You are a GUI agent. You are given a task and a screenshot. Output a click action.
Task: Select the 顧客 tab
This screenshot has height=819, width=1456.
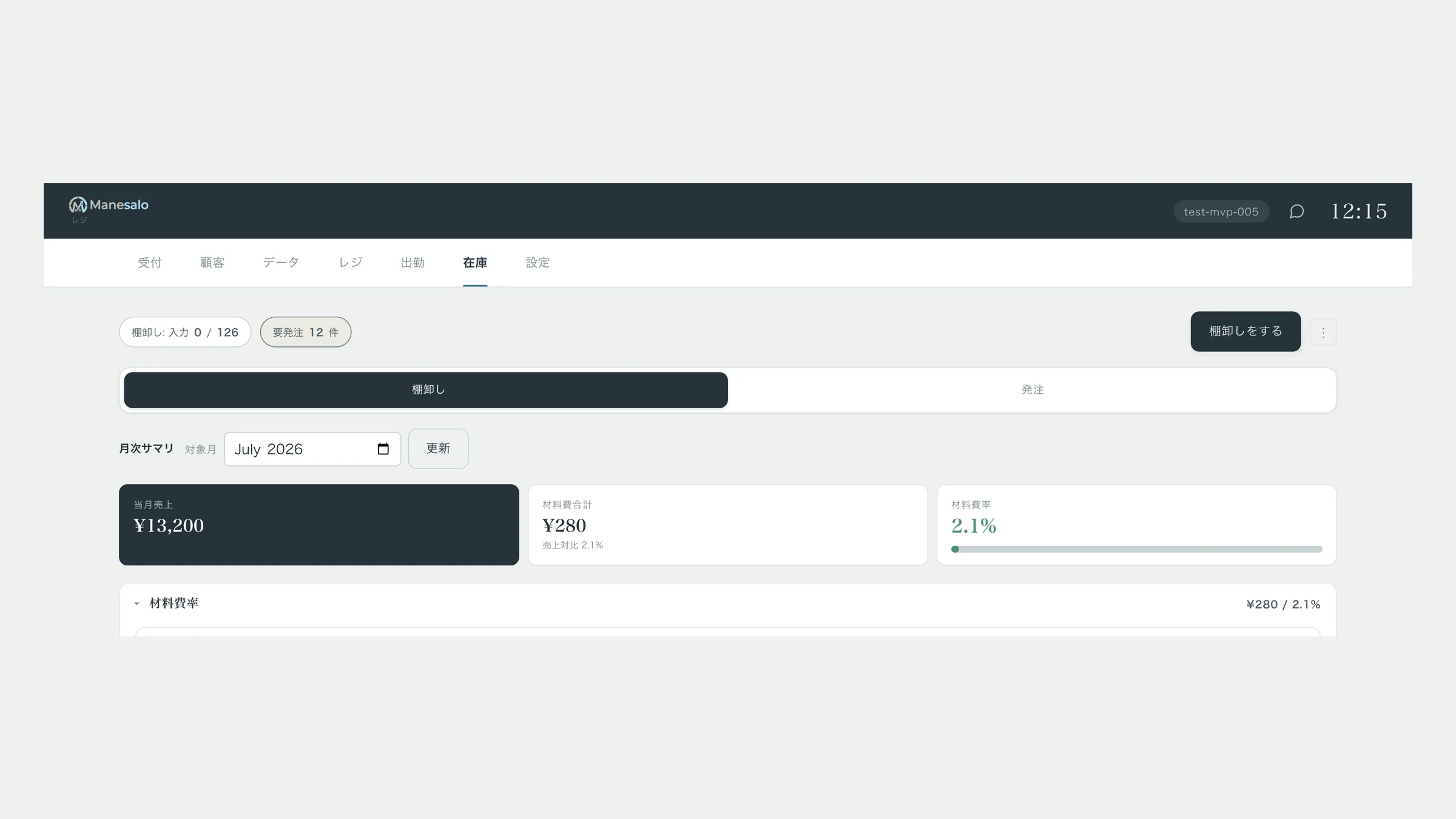tap(212, 263)
